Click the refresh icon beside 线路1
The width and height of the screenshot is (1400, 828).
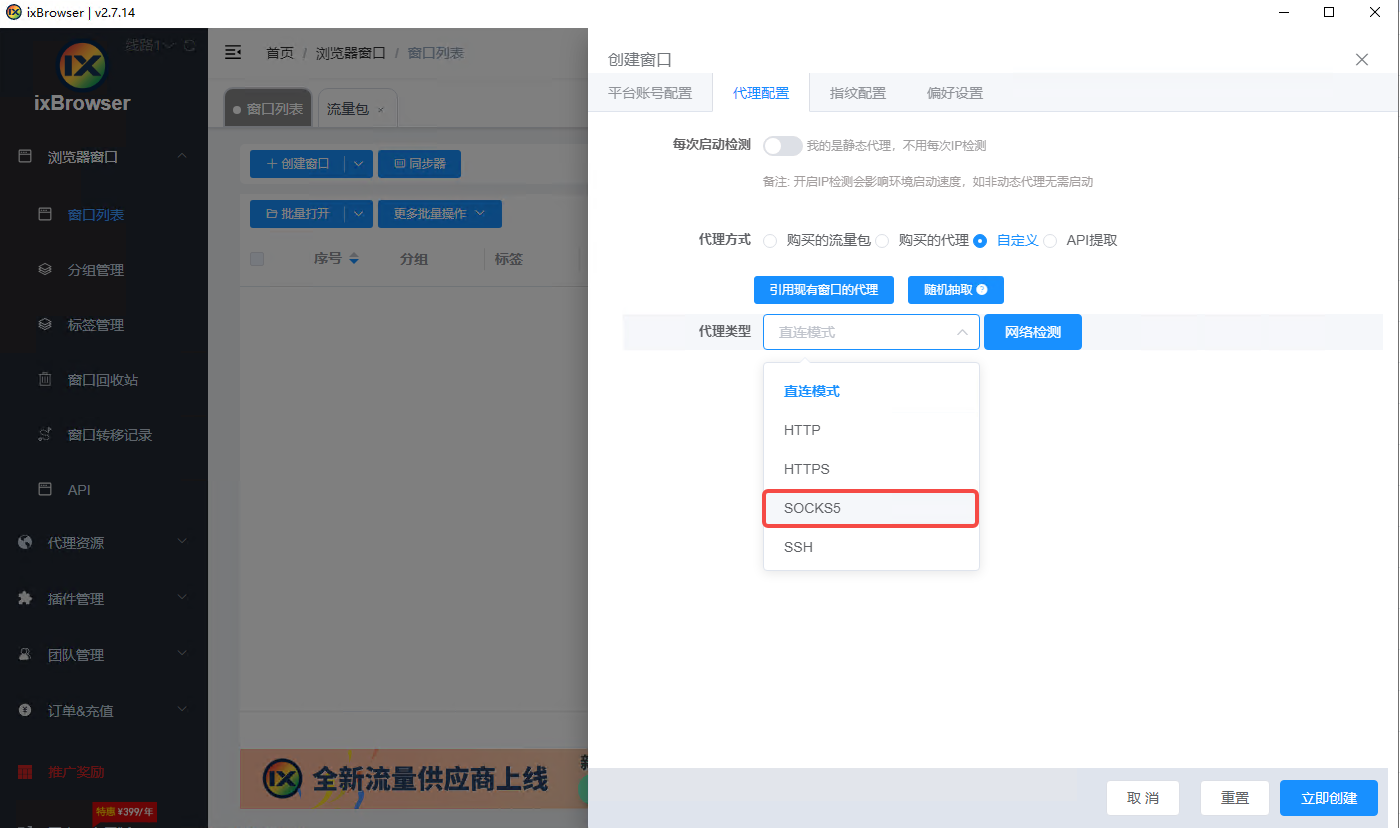click(189, 46)
